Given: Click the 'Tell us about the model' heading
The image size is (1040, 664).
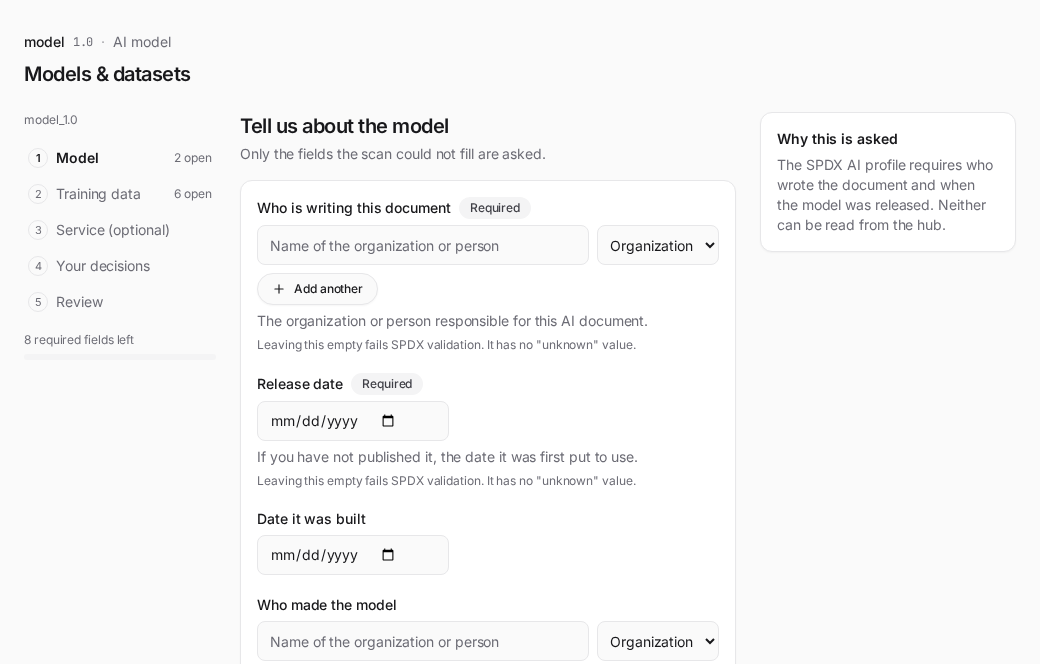Looking at the screenshot, I should tap(344, 126).
